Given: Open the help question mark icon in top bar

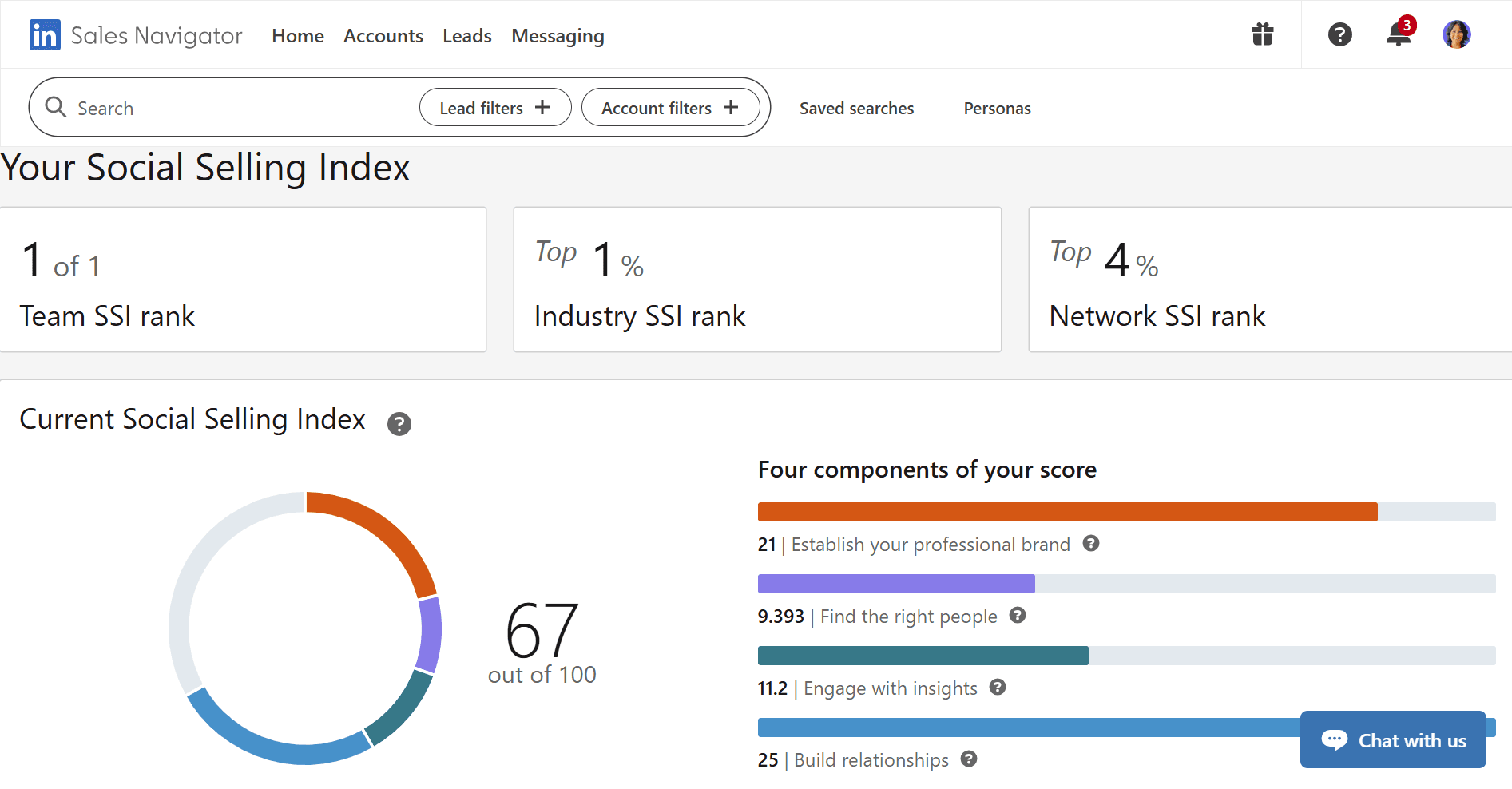Looking at the screenshot, I should (1340, 34).
